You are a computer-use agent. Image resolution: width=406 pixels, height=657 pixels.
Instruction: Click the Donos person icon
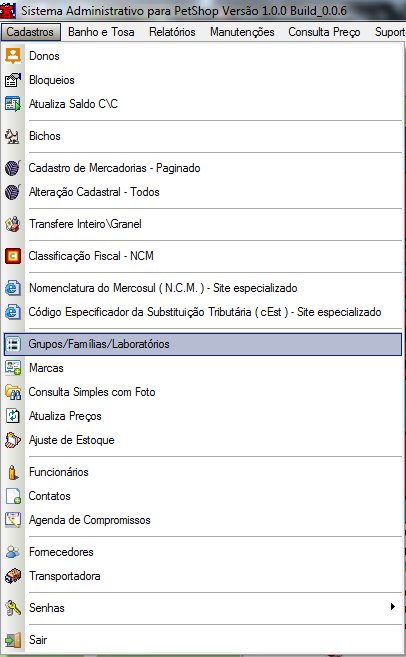coord(13,56)
